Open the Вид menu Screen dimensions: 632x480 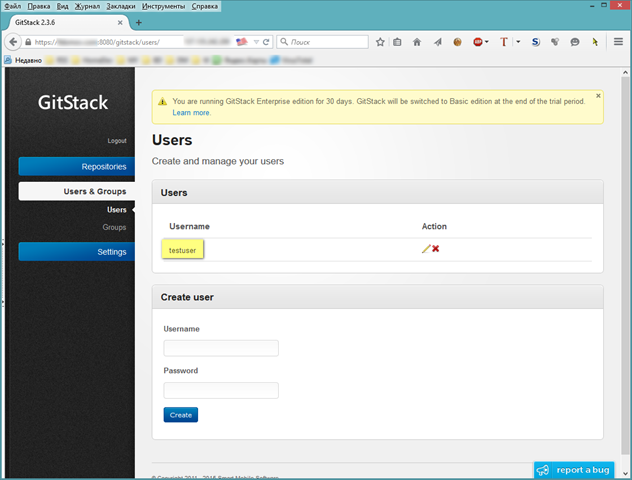[62, 6]
